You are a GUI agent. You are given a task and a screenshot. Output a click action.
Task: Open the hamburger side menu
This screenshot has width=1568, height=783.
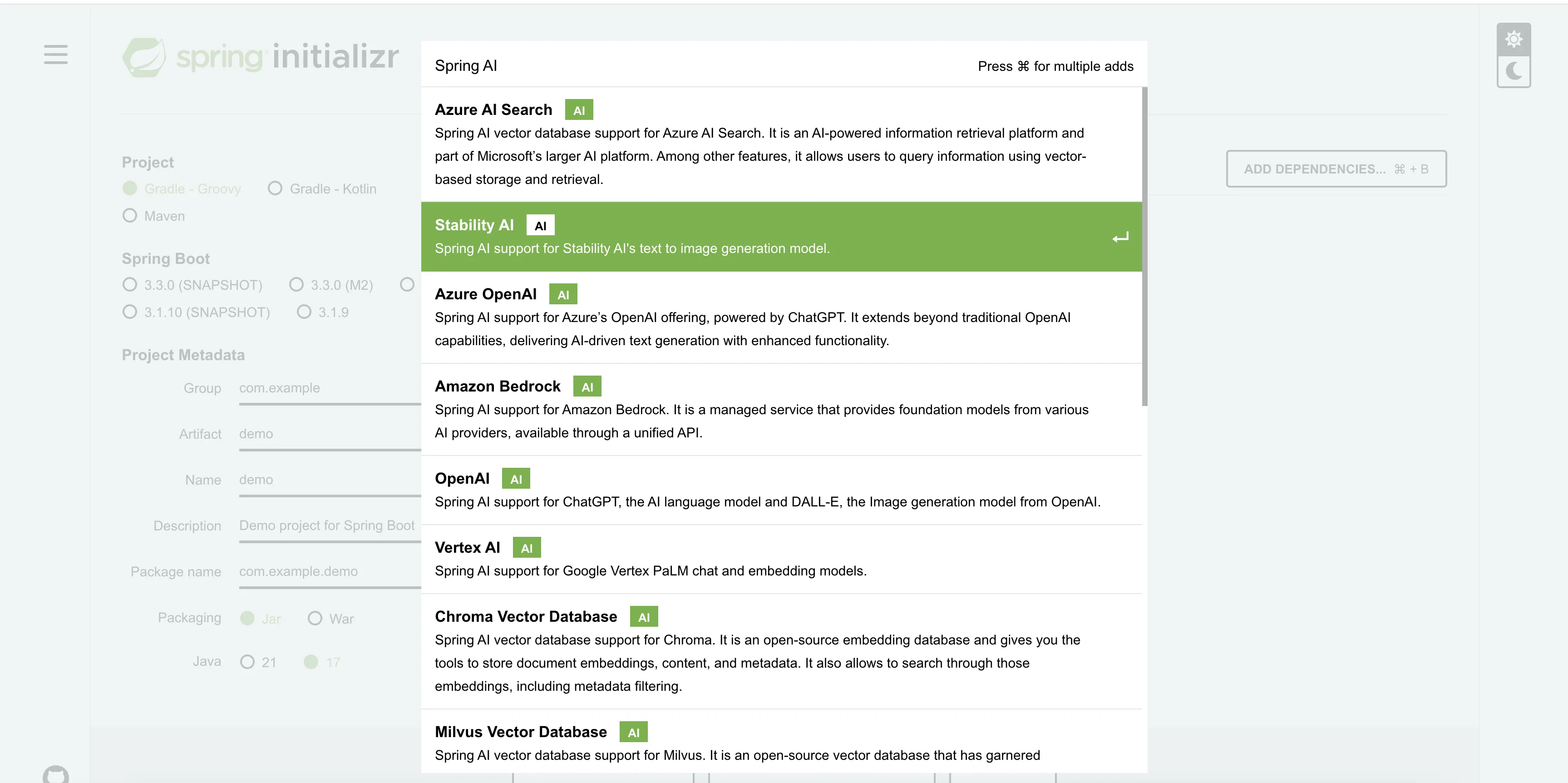55,55
